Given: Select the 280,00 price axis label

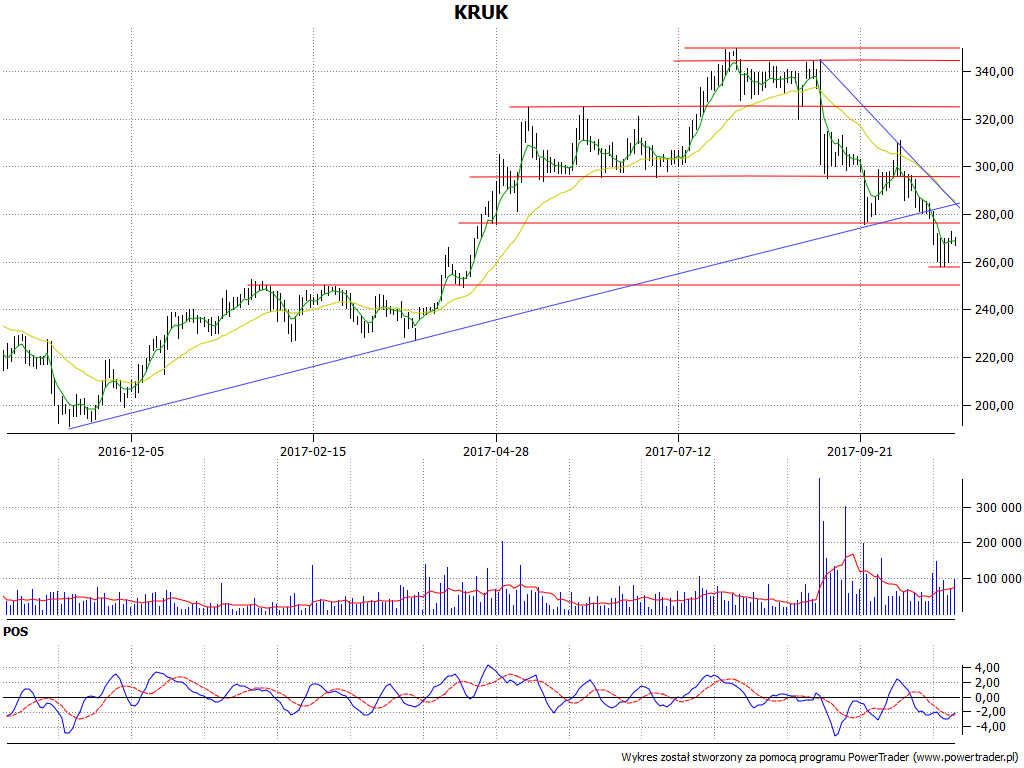Looking at the screenshot, I should [995, 215].
